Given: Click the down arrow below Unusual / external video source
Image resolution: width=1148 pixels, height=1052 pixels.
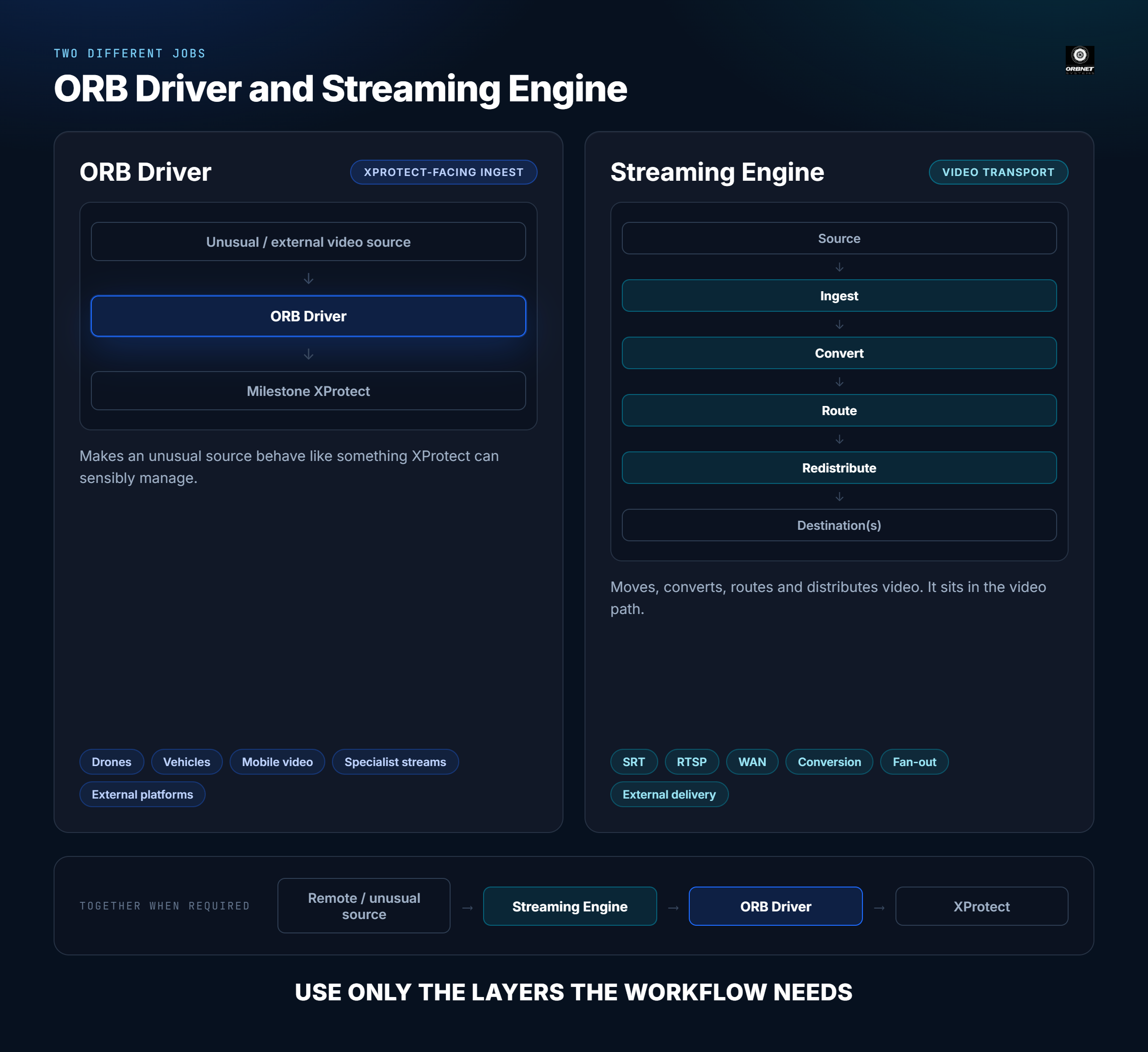Looking at the screenshot, I should pos(308,278).
